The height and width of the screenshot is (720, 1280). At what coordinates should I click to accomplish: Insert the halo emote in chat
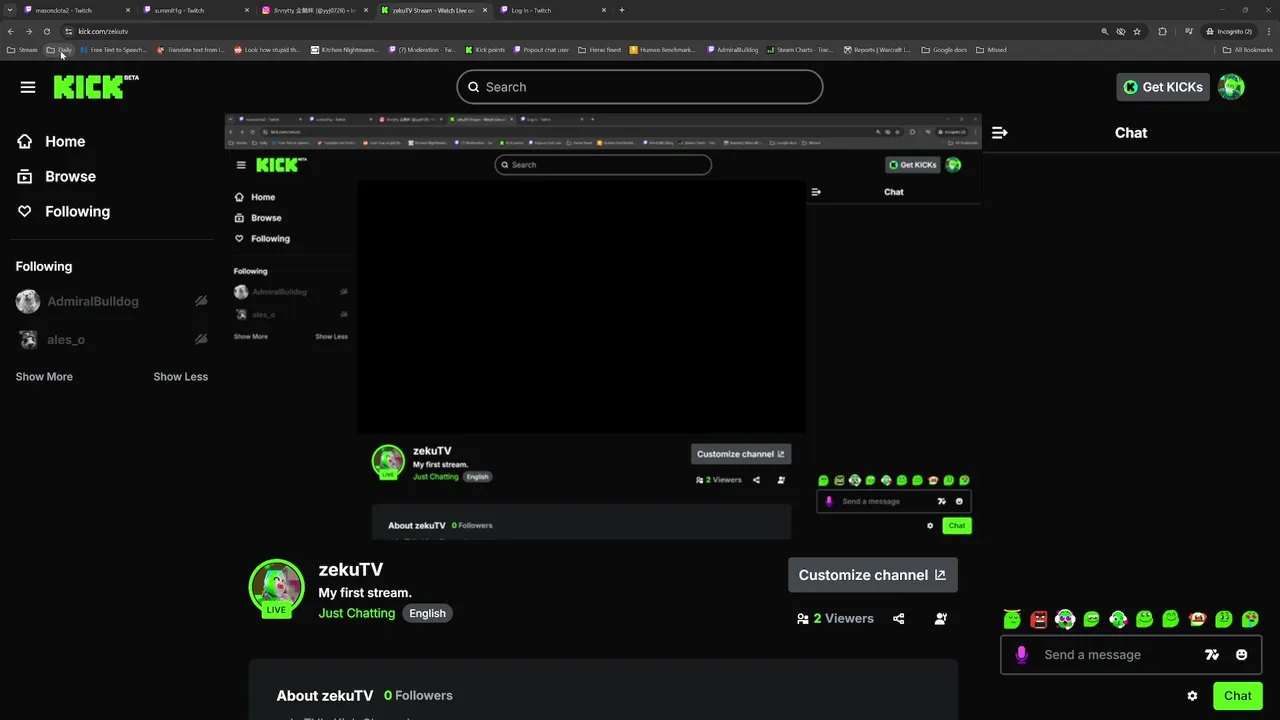click(x=1012, y=620)
